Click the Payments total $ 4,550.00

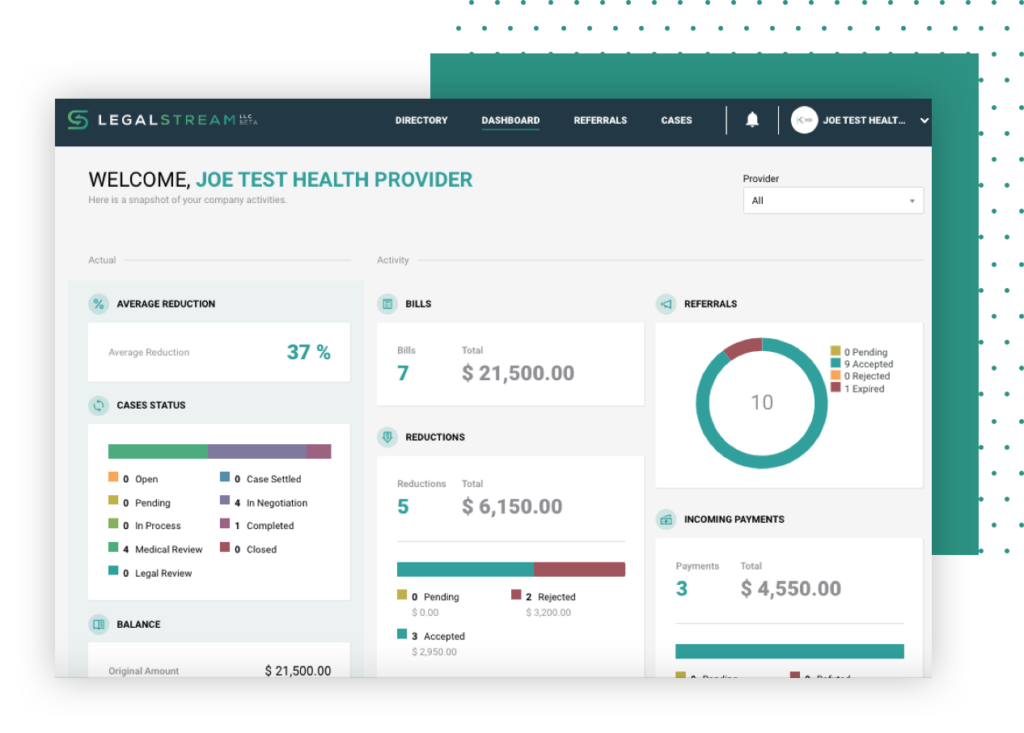pos(791,589)
